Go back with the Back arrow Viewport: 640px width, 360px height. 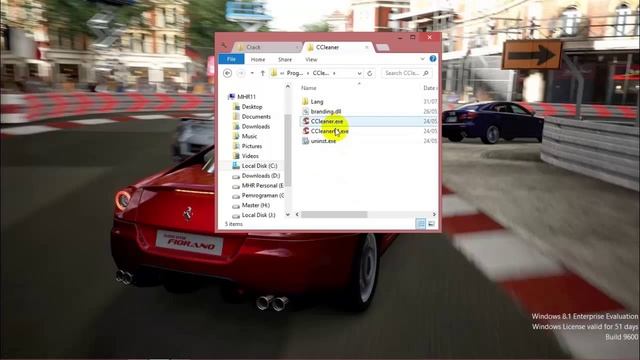228,73
